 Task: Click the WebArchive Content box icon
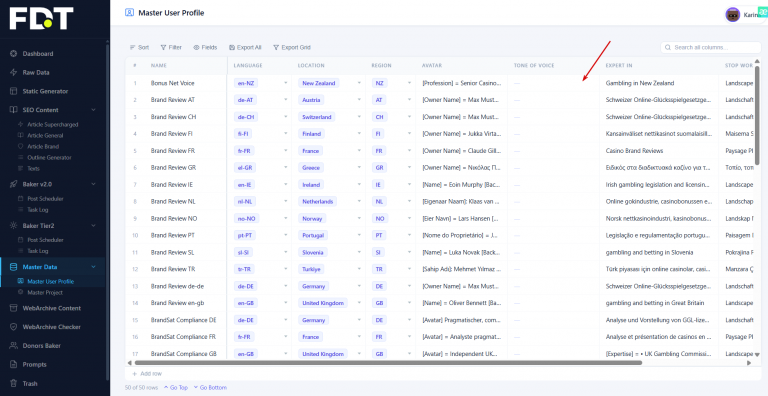coord(14,308)
